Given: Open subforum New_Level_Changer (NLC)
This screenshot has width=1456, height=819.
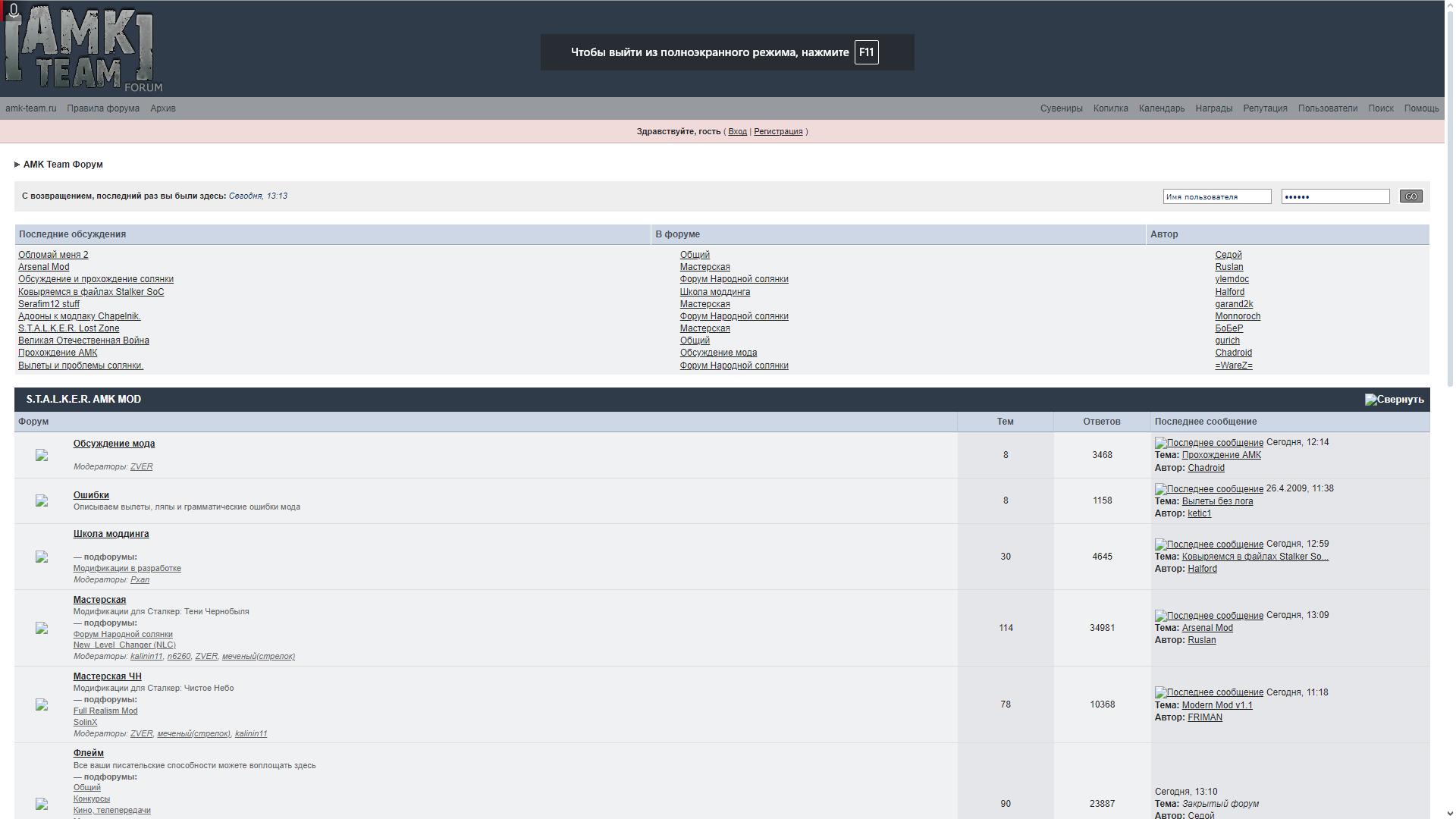Looking at the screenshot, I should pyautogui.click(x=124, y=645).
